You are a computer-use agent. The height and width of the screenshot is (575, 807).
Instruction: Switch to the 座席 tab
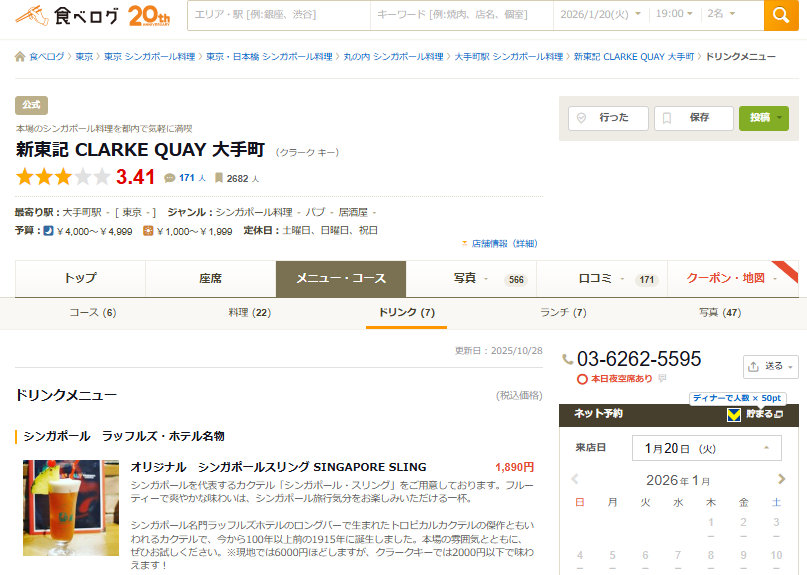[210, 279]
